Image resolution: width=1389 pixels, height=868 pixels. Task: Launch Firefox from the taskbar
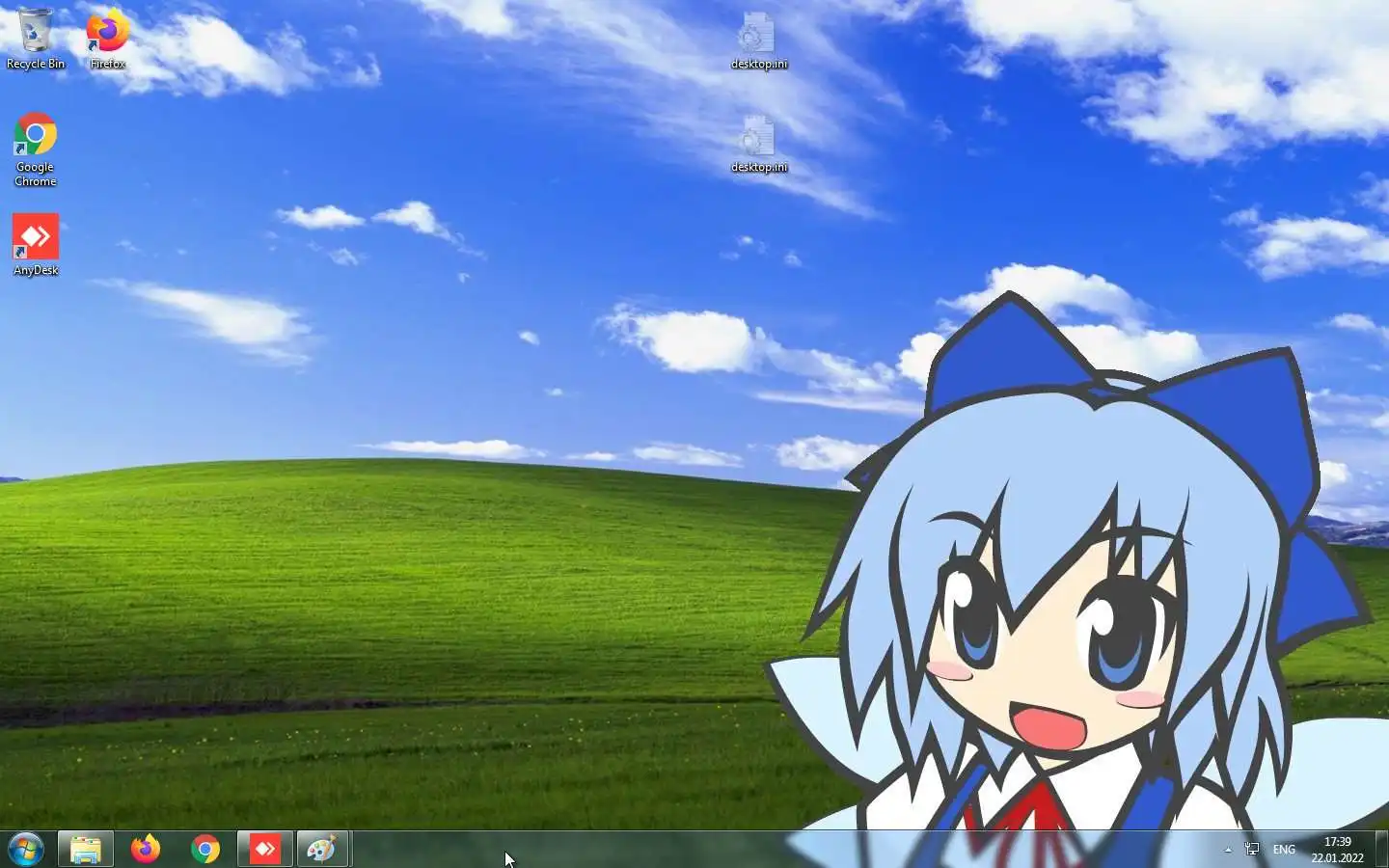(x=146, y=850)
